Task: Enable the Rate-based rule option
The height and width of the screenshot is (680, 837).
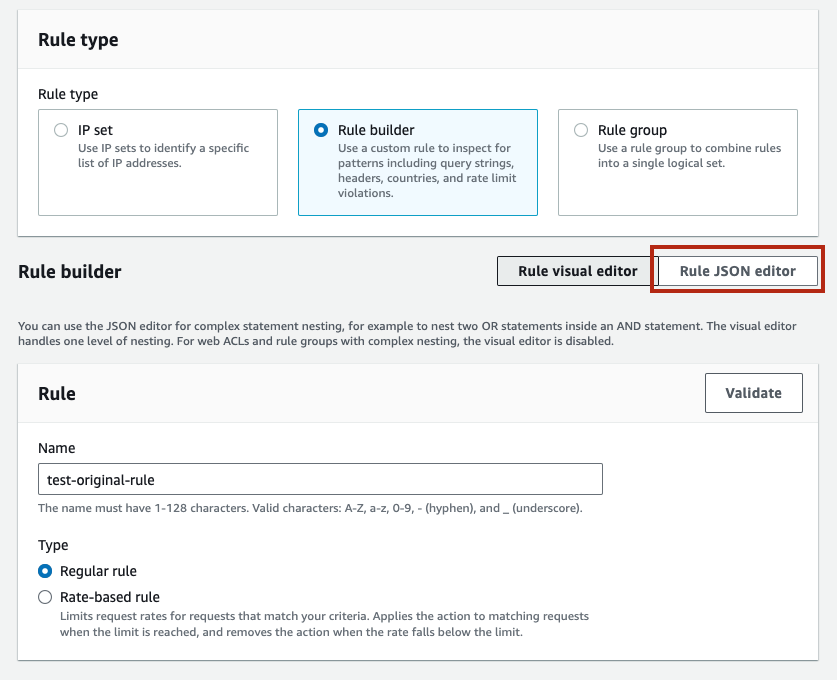Action: point(45,597)
